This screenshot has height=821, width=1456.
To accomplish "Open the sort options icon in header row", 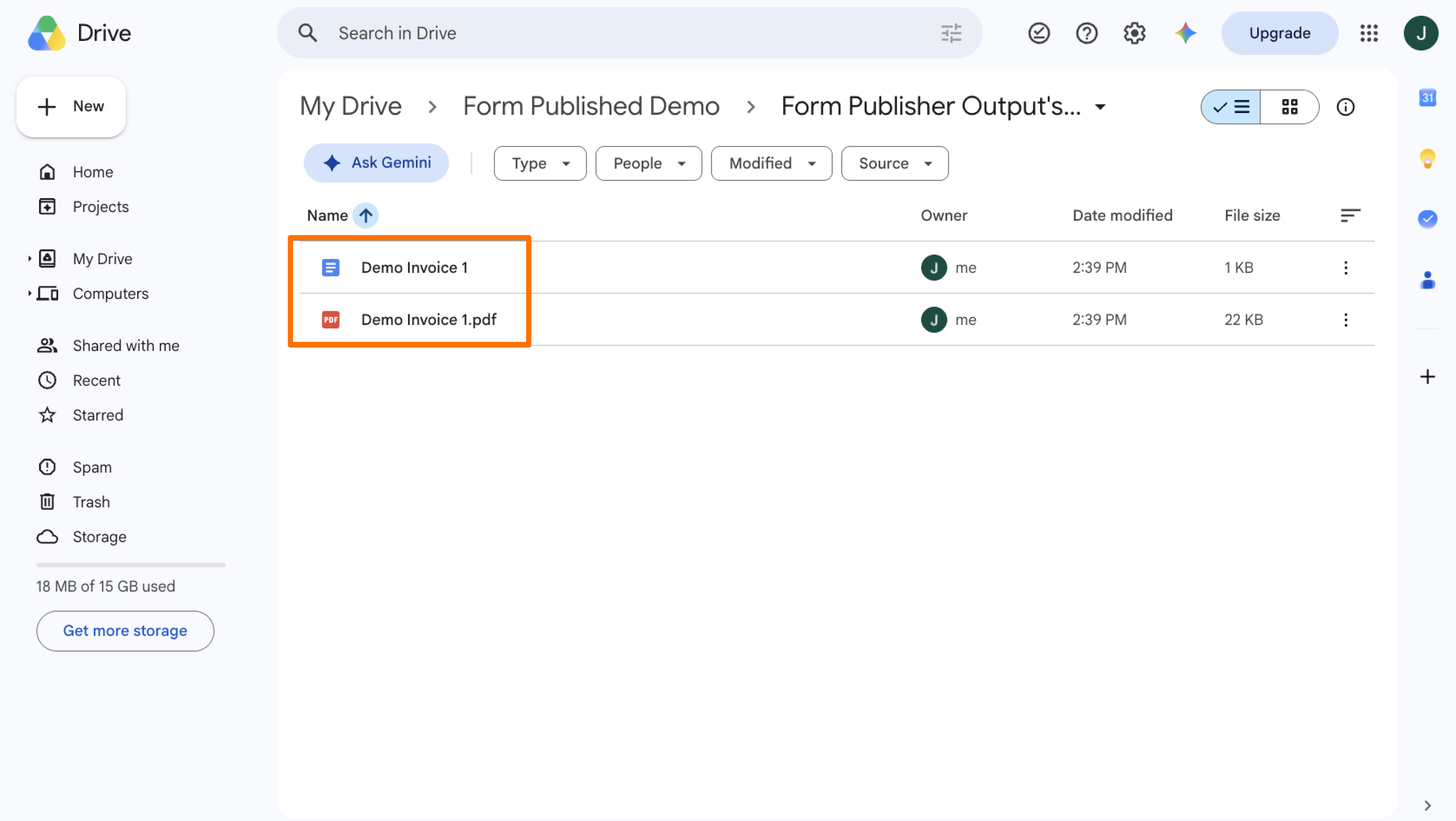I will (1350, 216).
